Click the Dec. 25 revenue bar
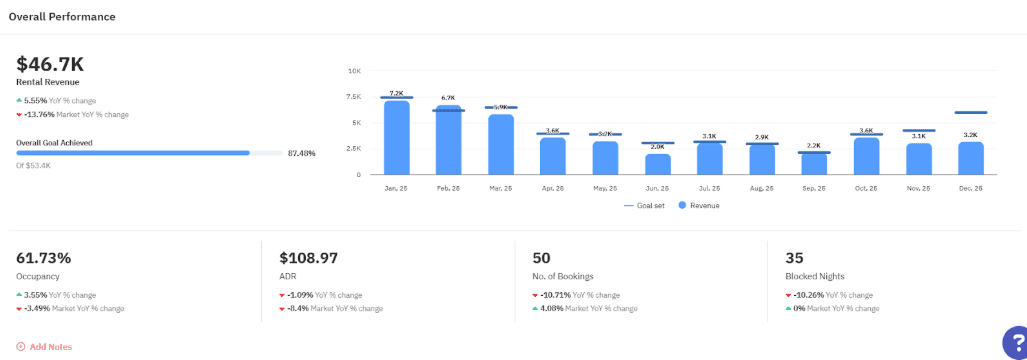 click(x=971, y=158)
